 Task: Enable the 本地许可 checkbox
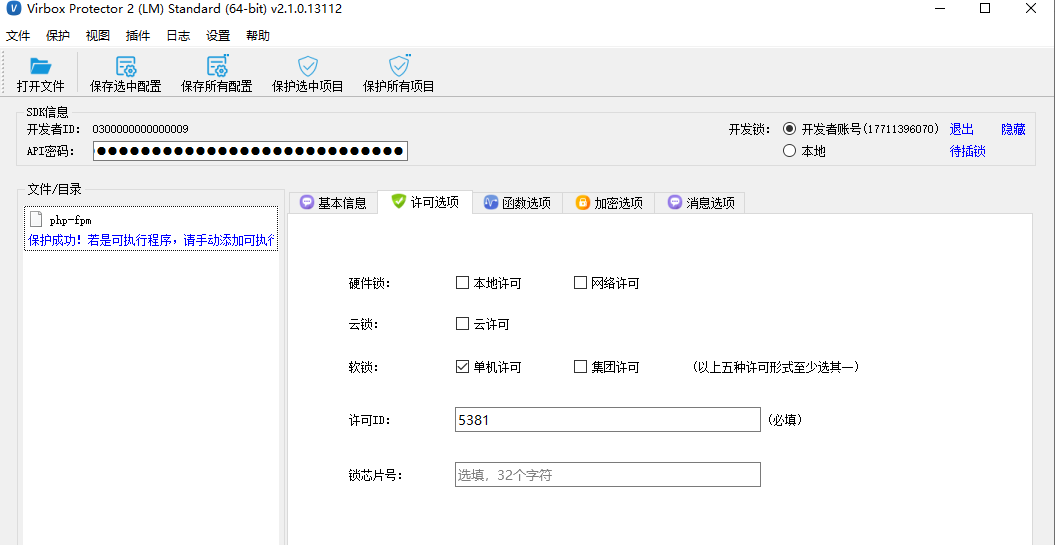(x=462, y=283)
